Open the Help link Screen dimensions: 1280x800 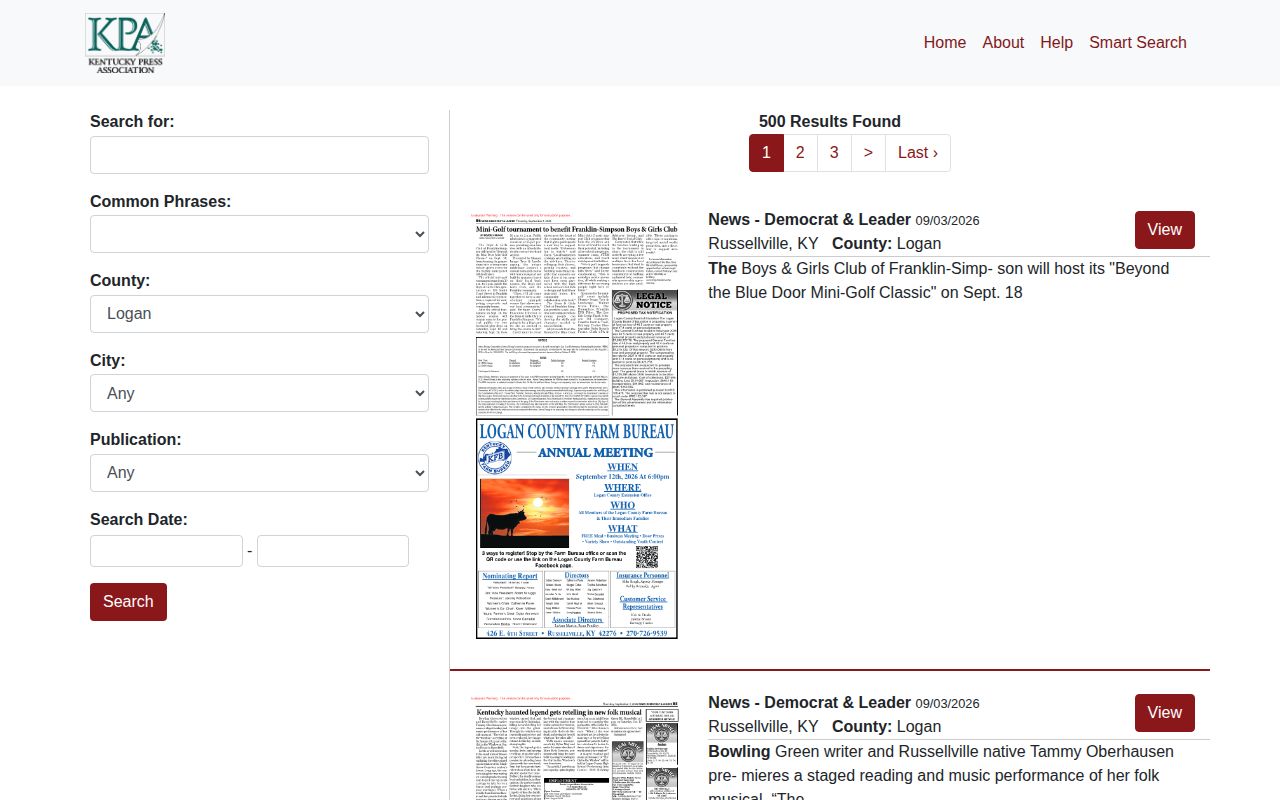pos(1056,42)
